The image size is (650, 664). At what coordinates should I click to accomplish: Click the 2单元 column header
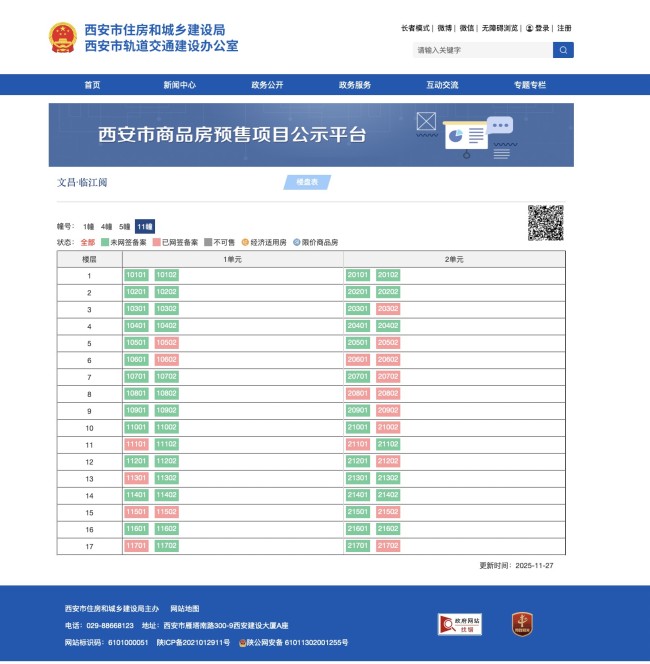(454, 259)
